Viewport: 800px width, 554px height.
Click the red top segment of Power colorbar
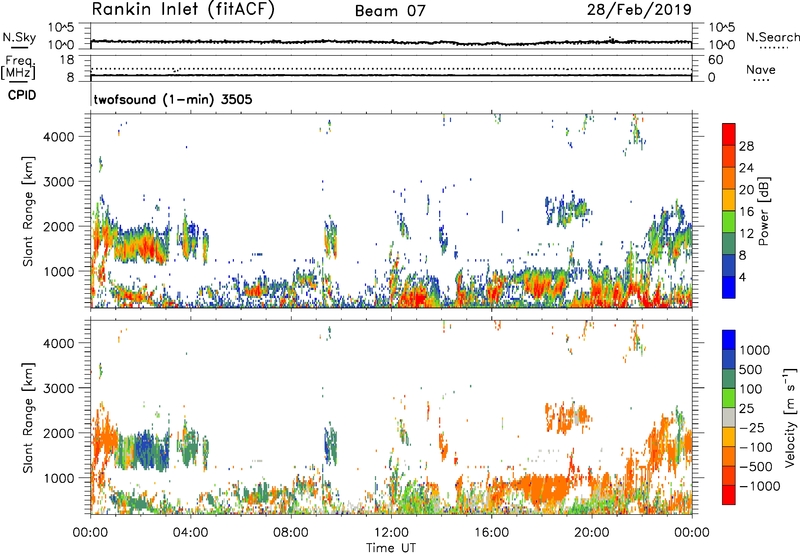pyautogui.click(x=729, y=134)
